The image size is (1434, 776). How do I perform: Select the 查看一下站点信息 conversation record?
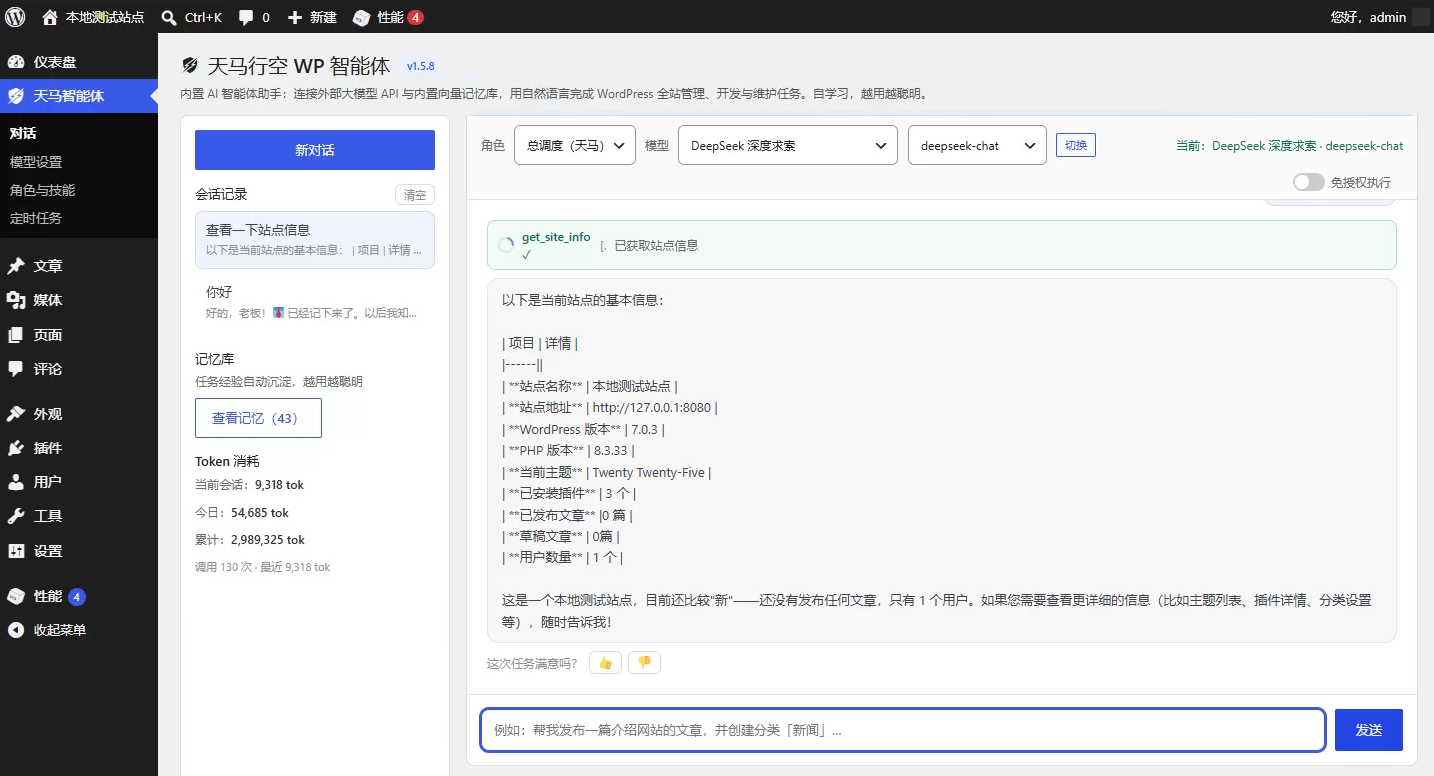click(x=315, y=240)
